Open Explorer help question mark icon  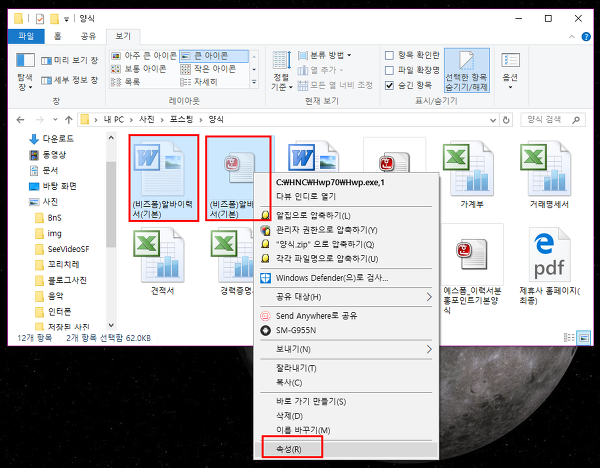point(586,37)
